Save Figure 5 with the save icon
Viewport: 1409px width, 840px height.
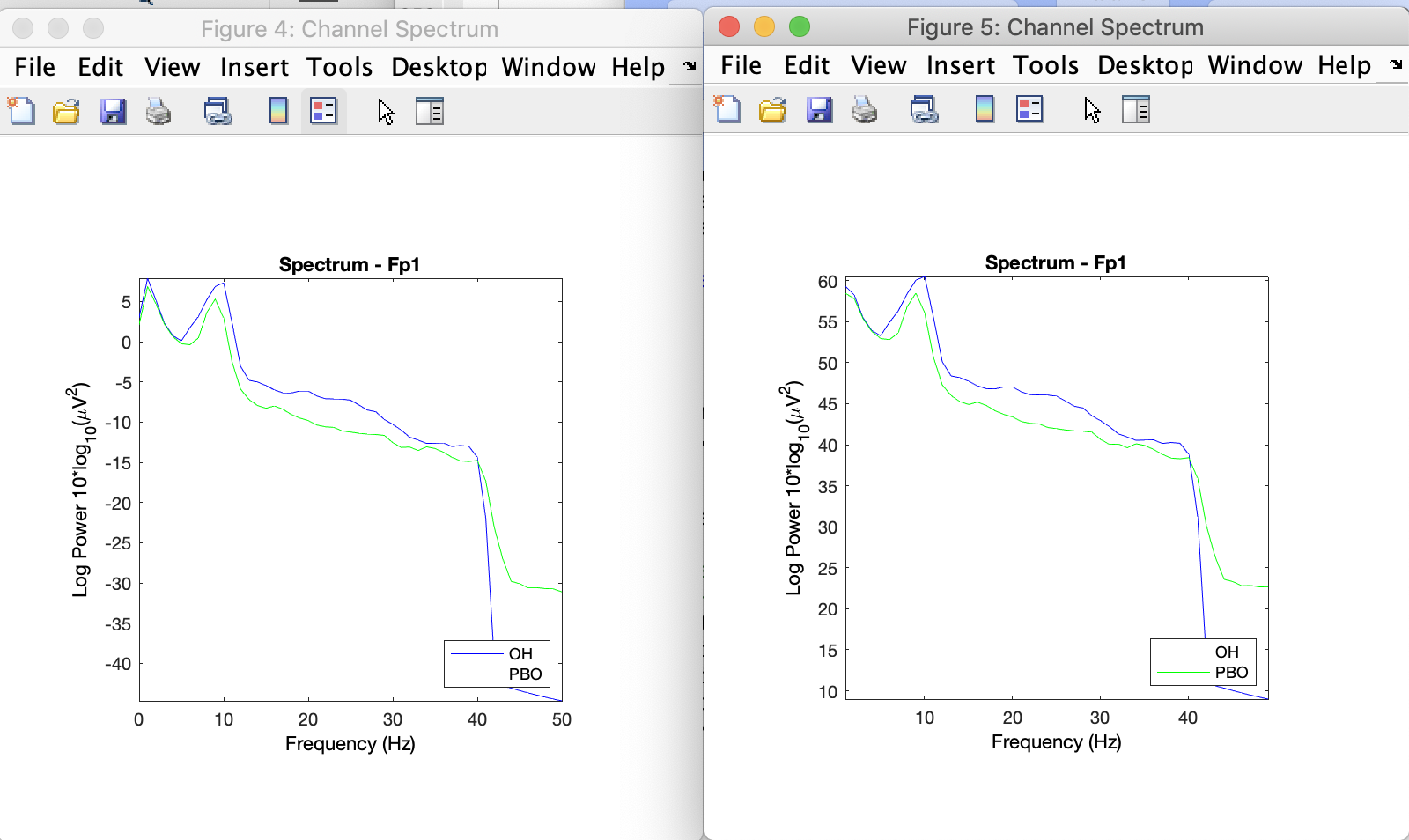(820, 110)
